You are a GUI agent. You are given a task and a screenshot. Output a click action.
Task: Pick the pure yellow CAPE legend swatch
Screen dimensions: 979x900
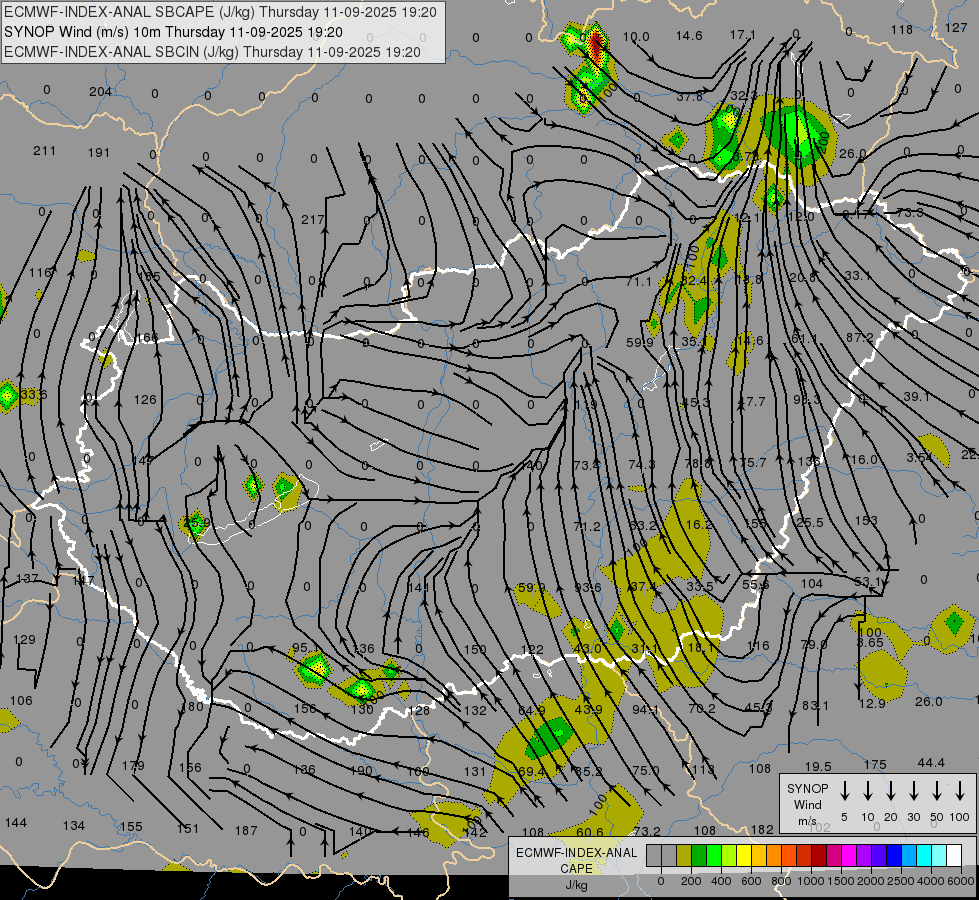tap(744, 856)
